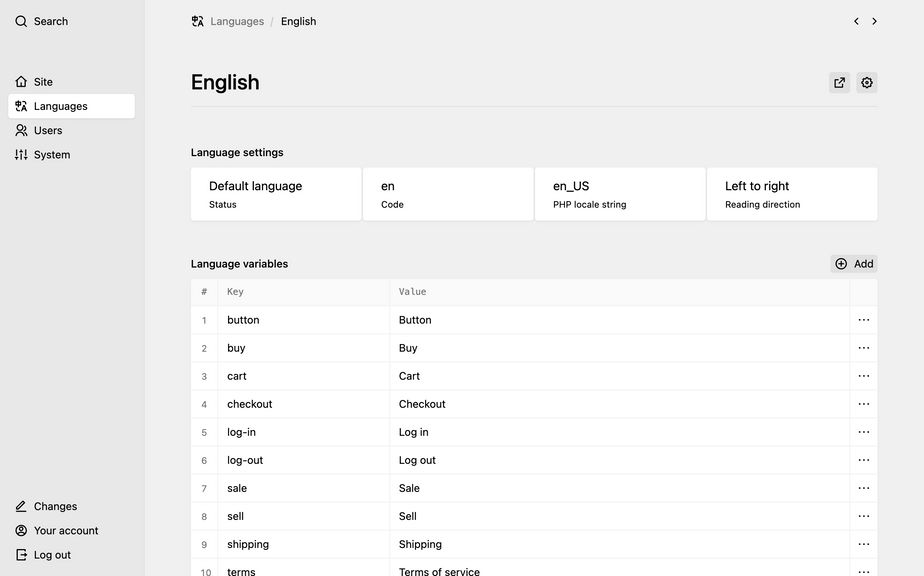Open System via sliders icon
This screenshot has height=576, width=924.
click(x=21, y=155)
